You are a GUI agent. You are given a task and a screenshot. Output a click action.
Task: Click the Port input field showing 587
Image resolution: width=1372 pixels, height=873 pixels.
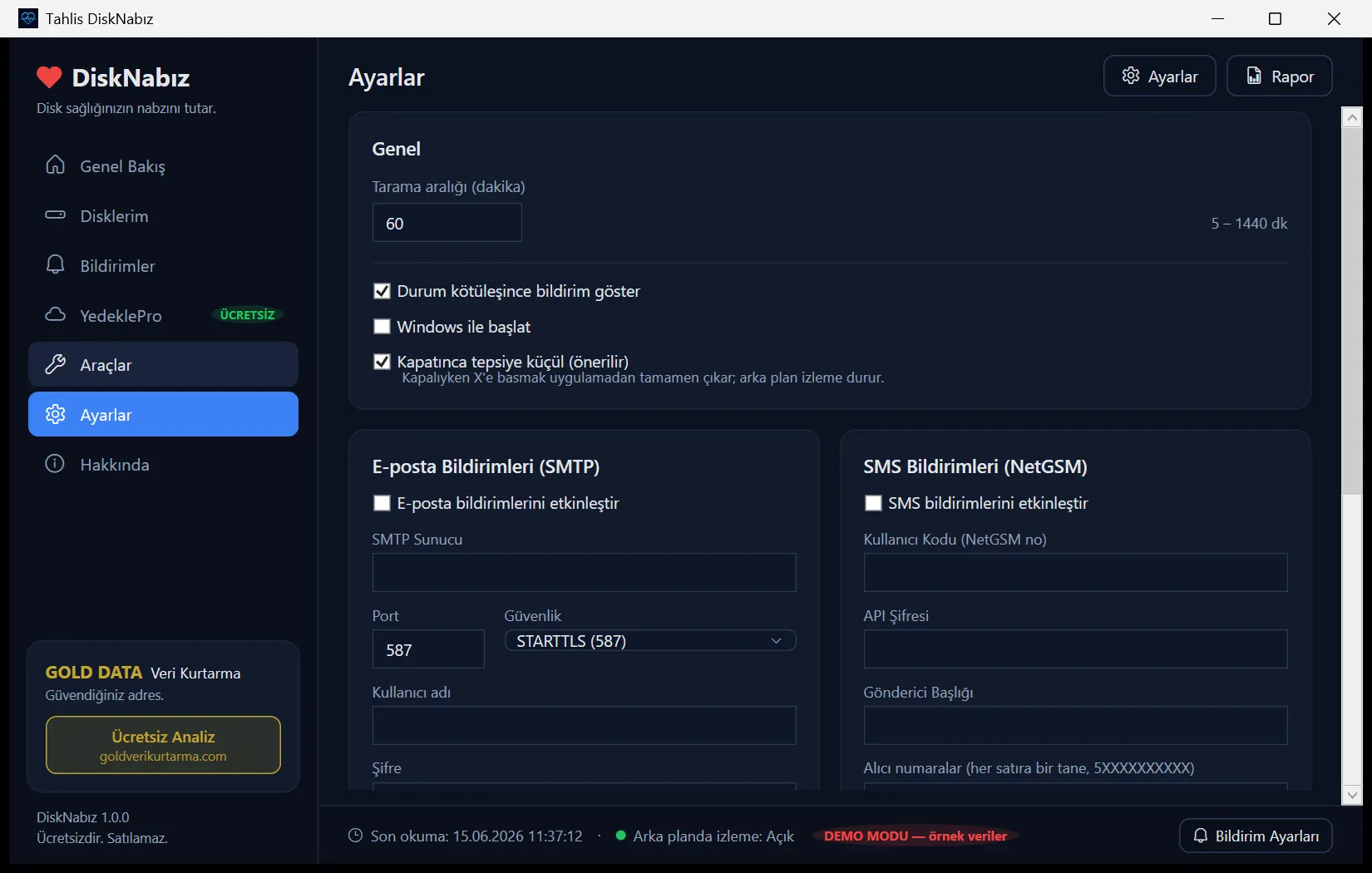tap(428, 649)
